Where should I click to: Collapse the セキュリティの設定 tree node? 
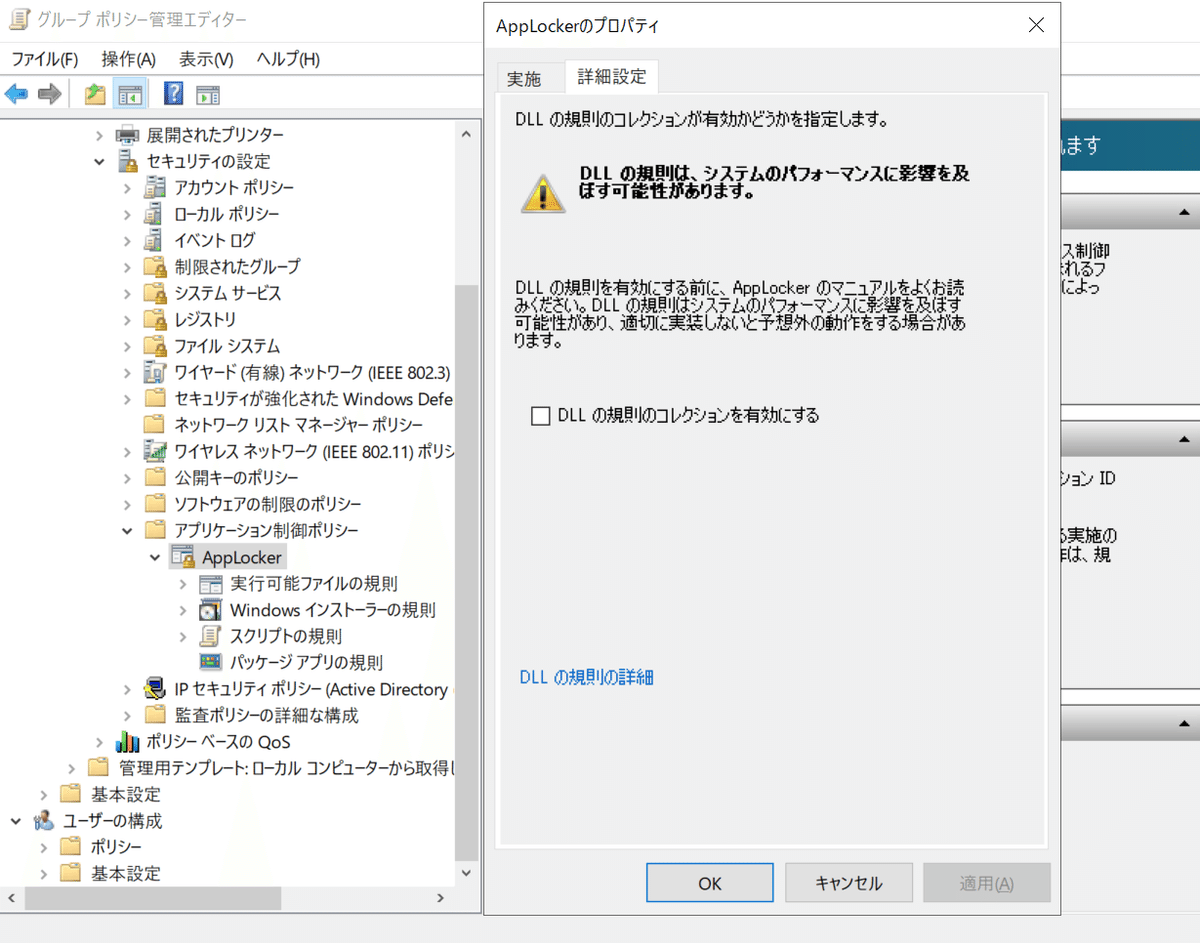pyautogui.click(x=99, y=161)
